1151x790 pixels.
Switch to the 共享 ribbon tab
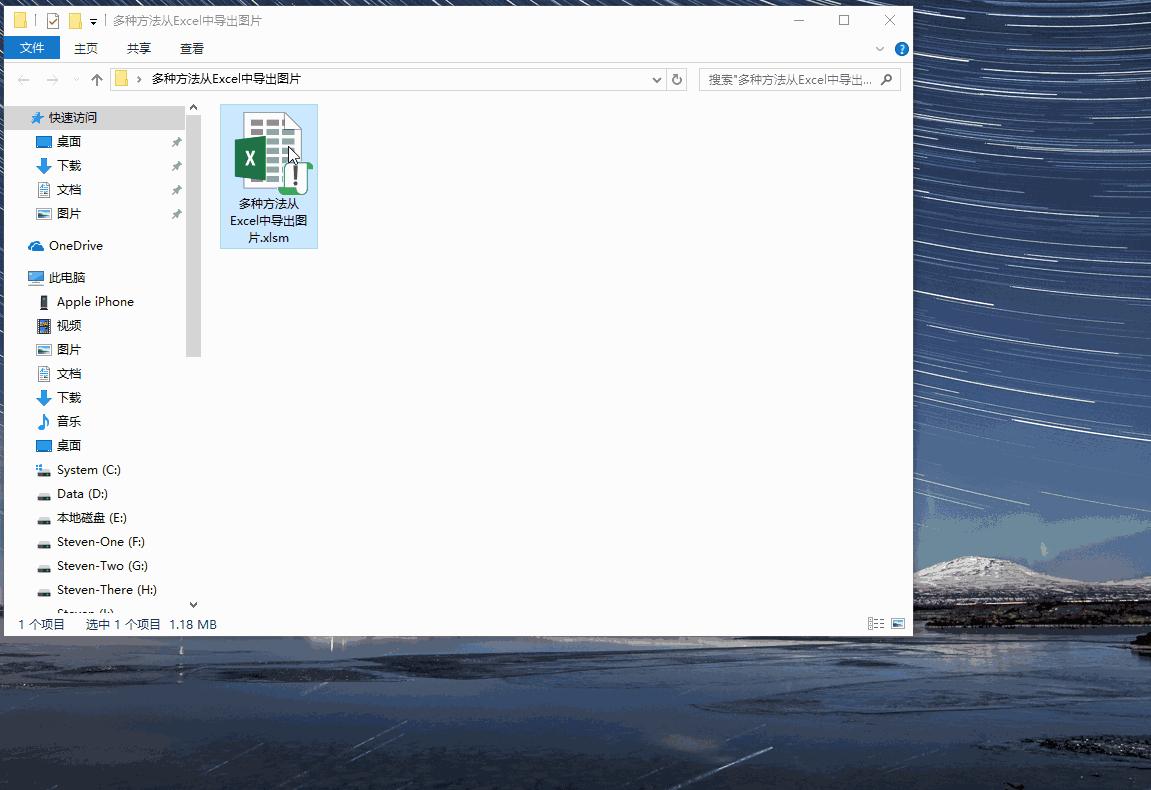pos(139,48)
